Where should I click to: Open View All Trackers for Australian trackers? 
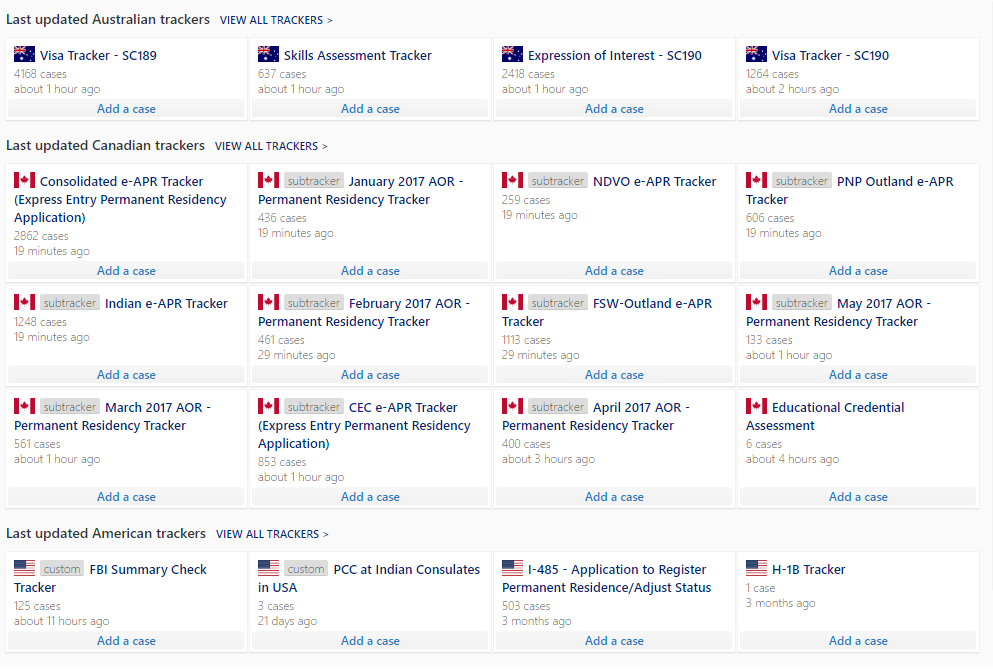(276, 20)
